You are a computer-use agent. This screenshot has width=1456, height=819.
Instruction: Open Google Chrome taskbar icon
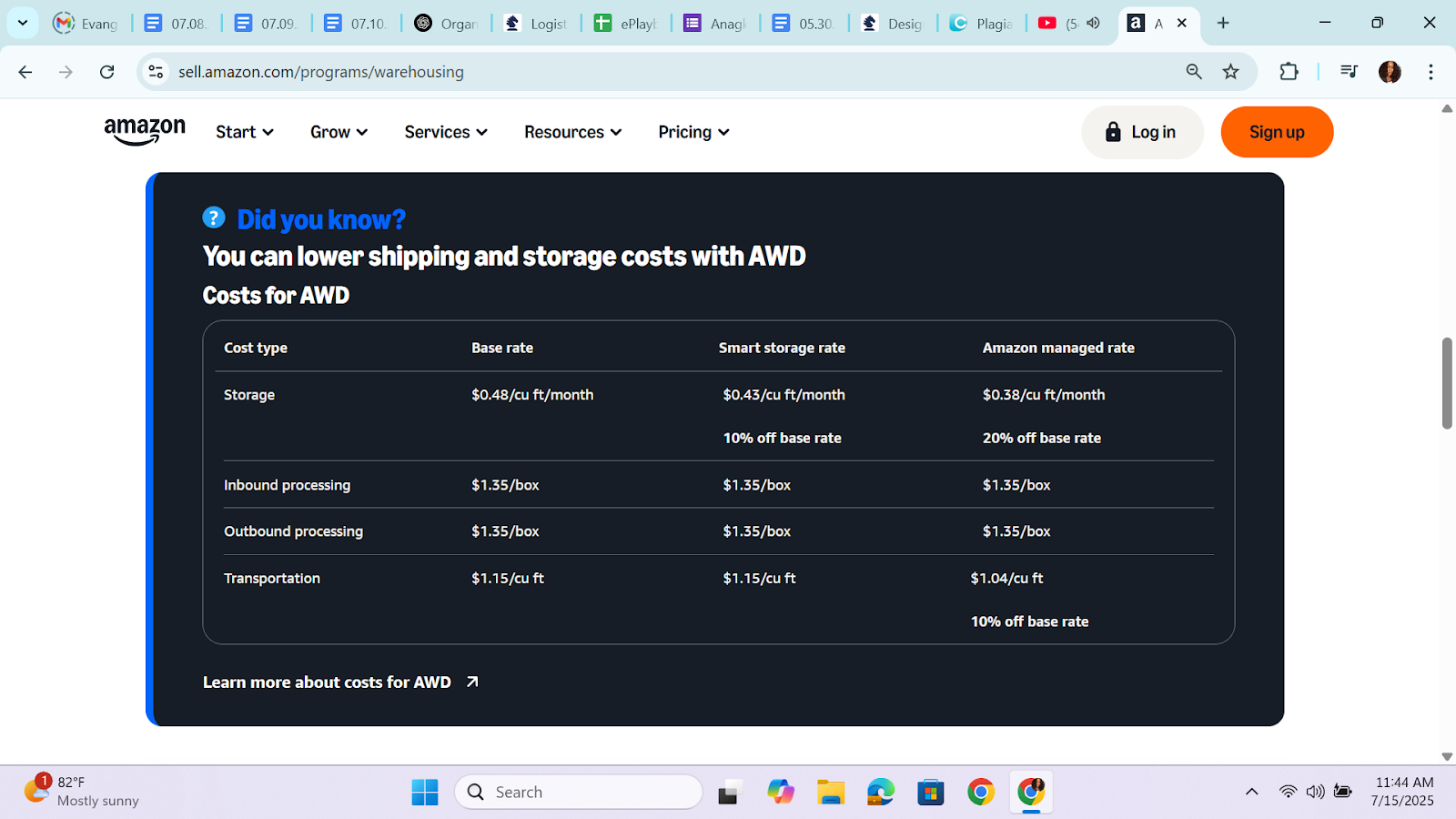click(x=980, y=792)
